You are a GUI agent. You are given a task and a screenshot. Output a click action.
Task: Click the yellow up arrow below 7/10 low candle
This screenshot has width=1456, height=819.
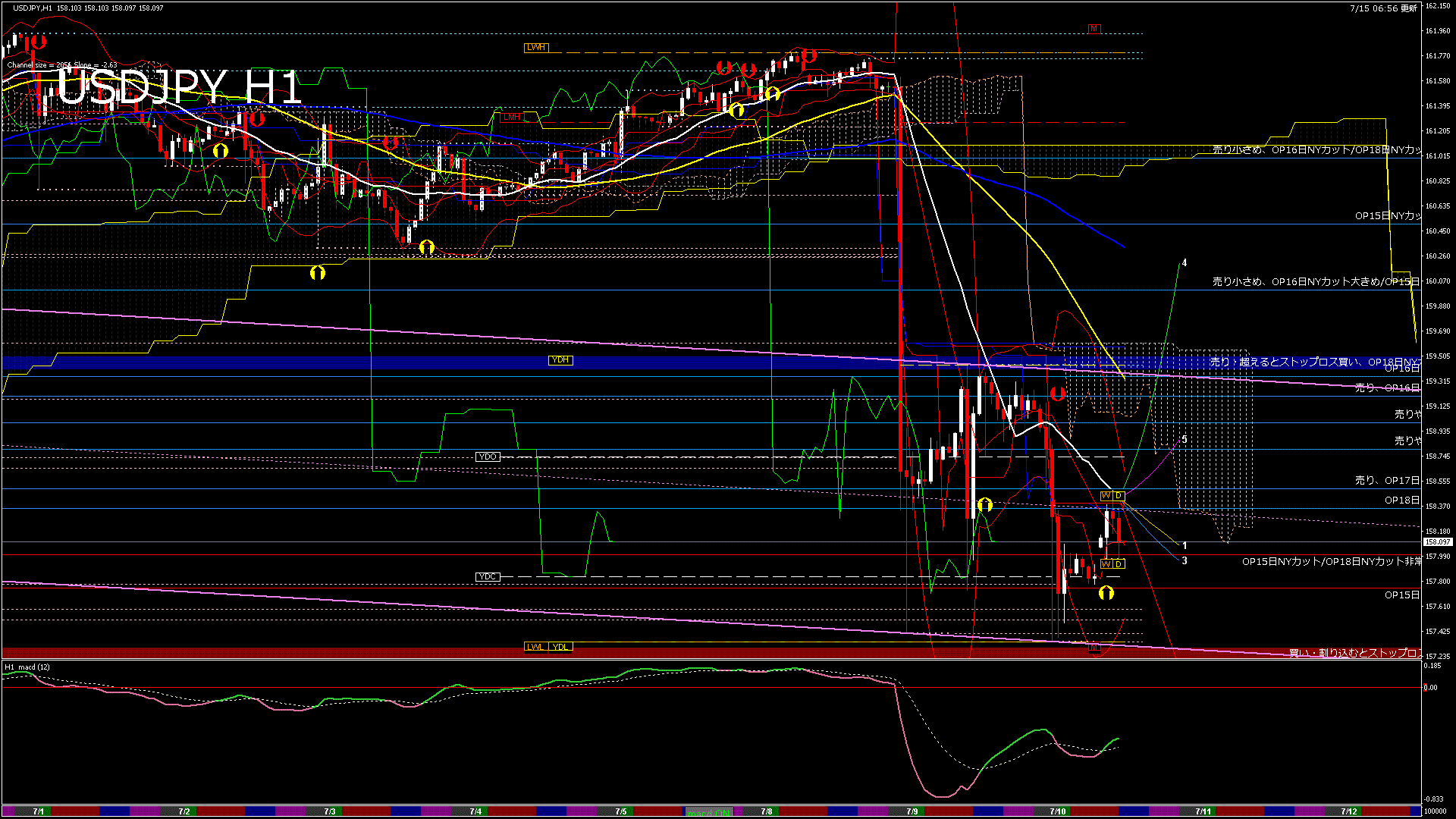tap(1106, 593)
